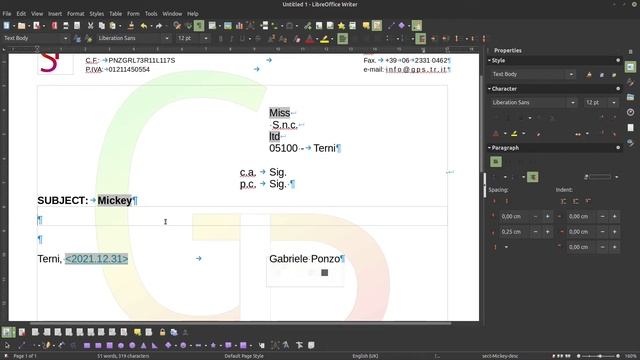
Task: Click the Triangle shape in drawing toolbar
Action: coord(143,345)
